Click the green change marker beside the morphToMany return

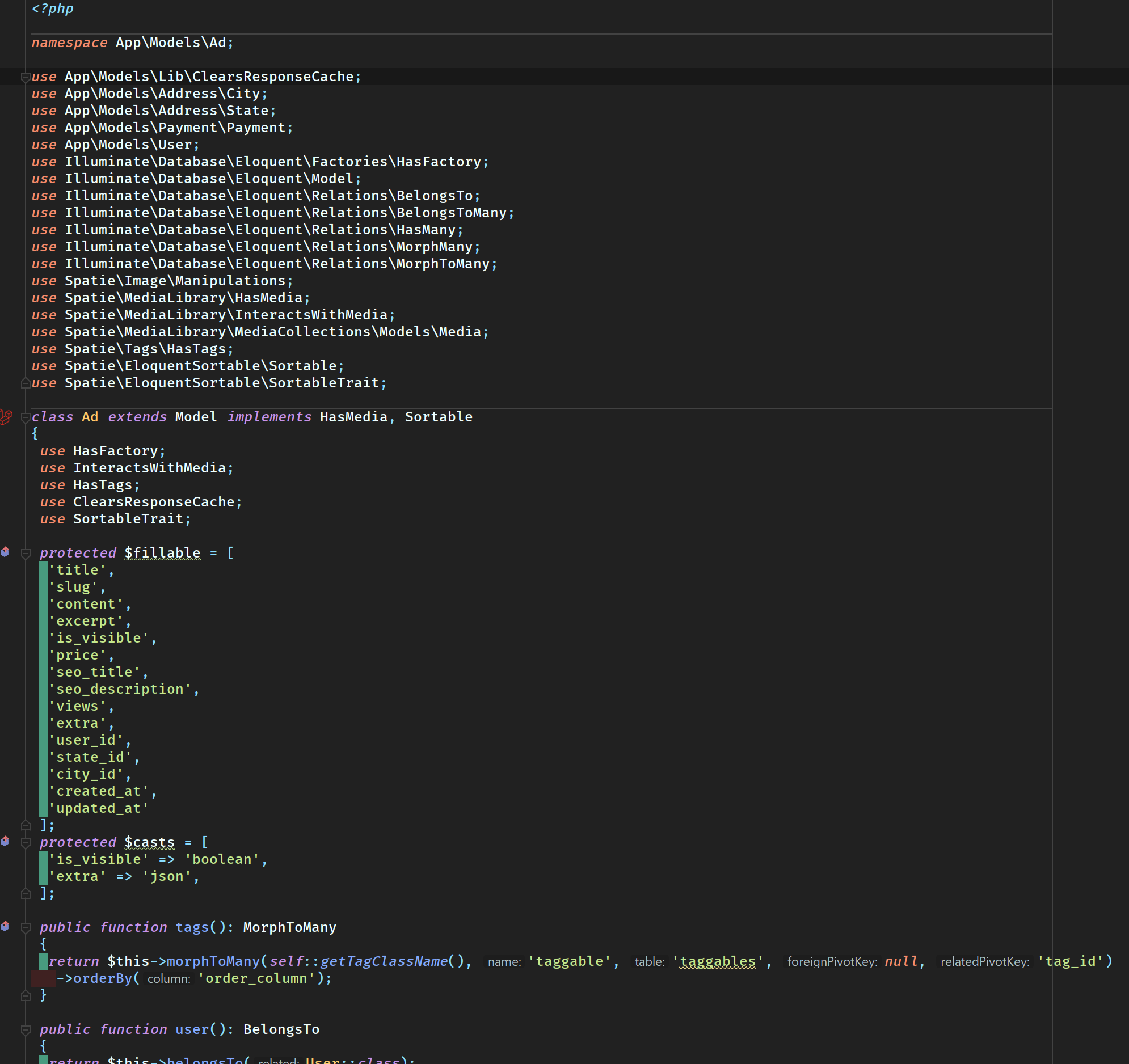44,961
